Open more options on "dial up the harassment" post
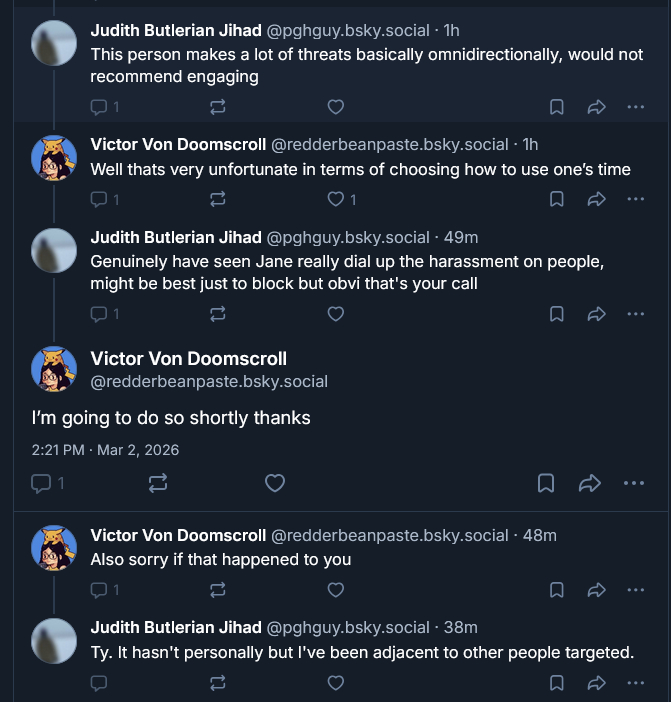 coord(635,314)
